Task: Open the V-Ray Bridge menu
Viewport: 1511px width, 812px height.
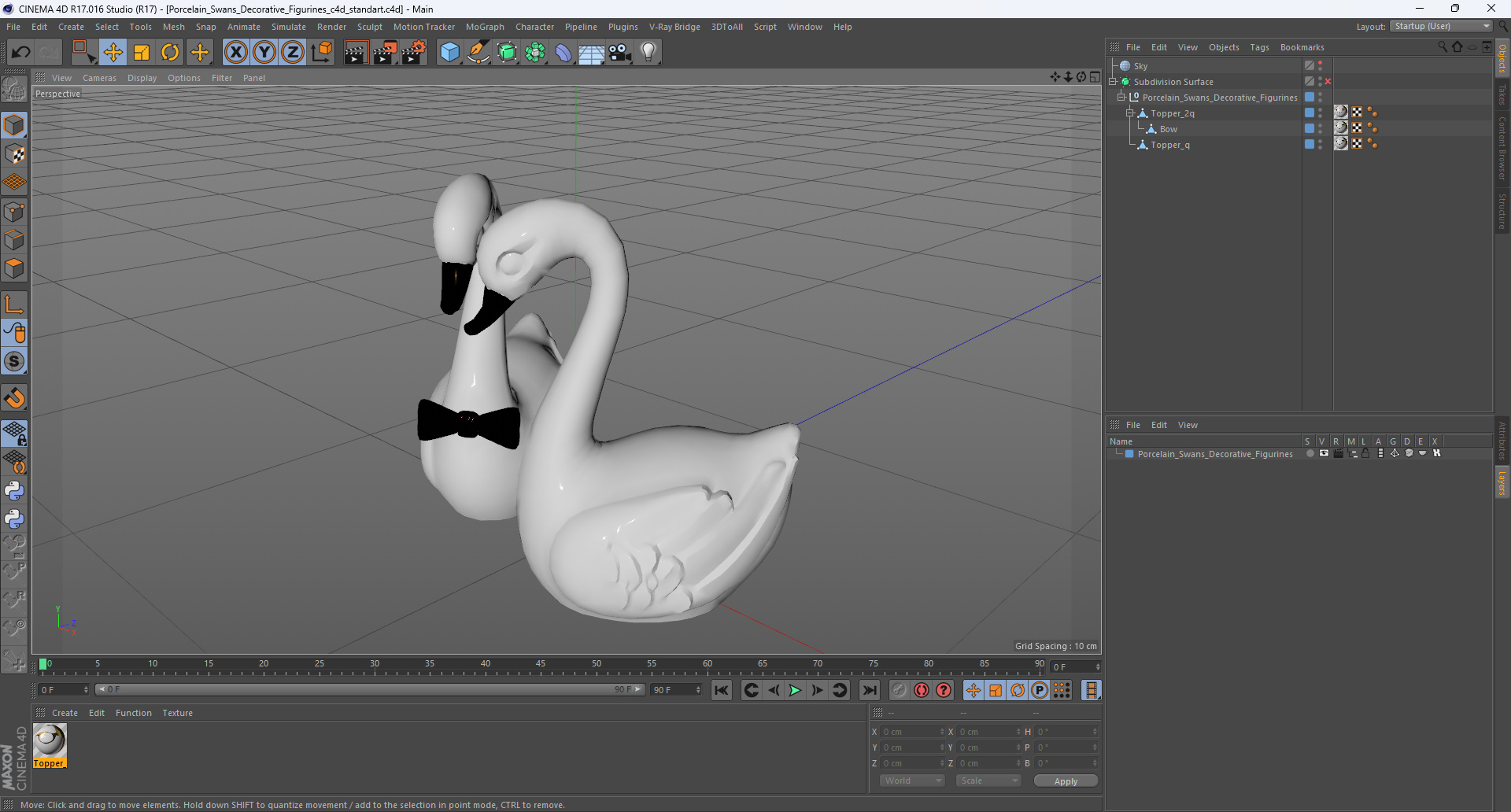Action: tap(674, 27)
